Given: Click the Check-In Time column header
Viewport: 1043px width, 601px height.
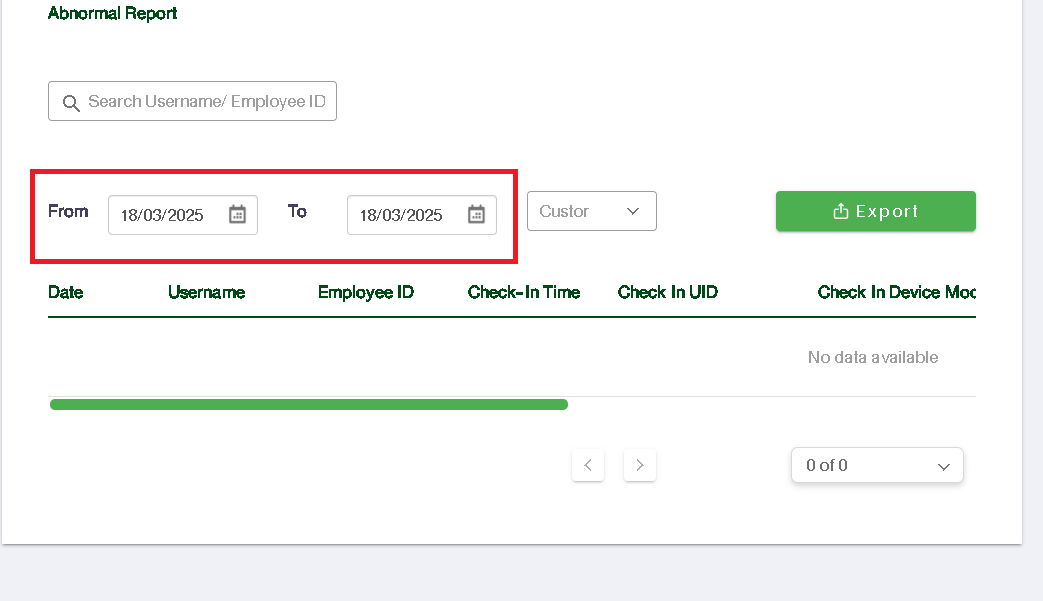Looking at the screenshot, I should click(x=524, y=292).
